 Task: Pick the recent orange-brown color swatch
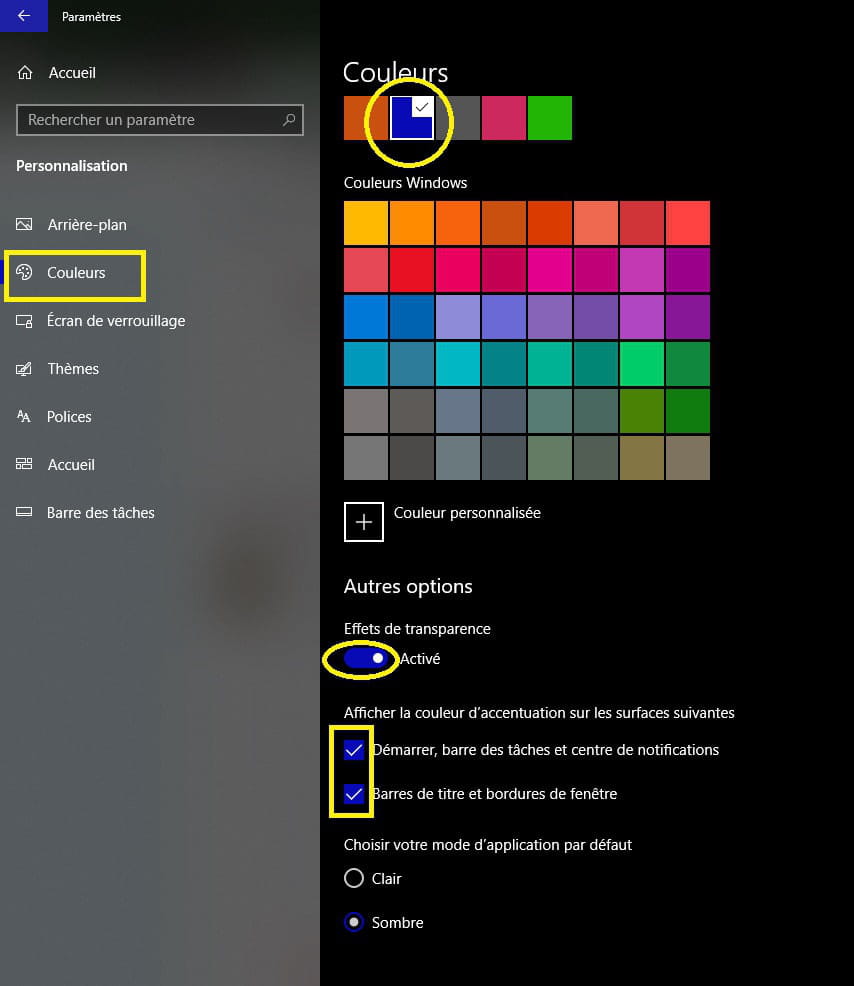tap(365, 118)
